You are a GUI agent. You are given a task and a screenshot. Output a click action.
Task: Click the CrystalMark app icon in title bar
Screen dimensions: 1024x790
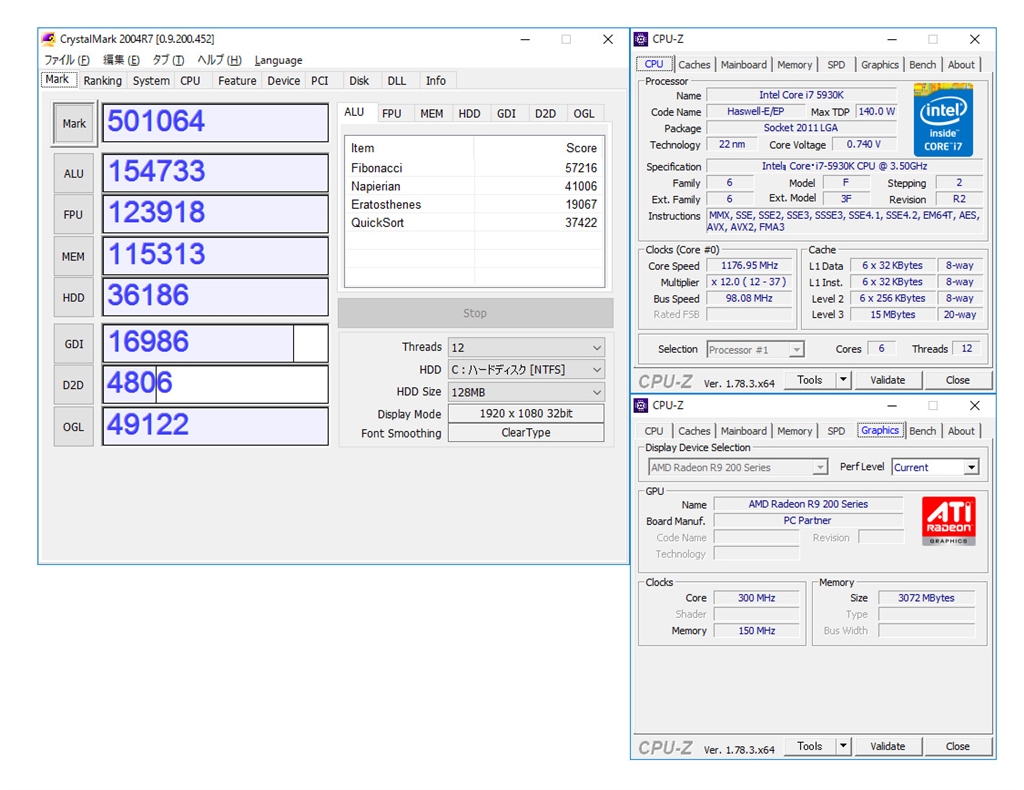click(x=49, y=39)
